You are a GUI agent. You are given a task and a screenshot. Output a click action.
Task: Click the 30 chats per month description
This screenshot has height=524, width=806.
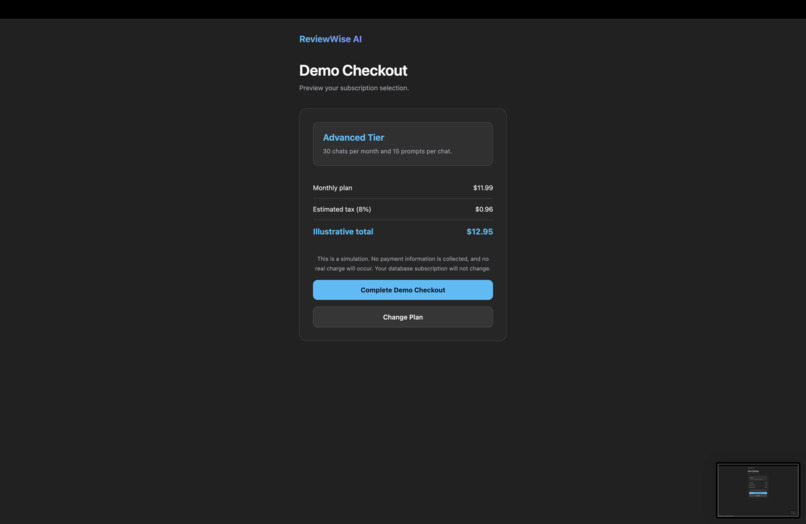(x=387, y=151)
